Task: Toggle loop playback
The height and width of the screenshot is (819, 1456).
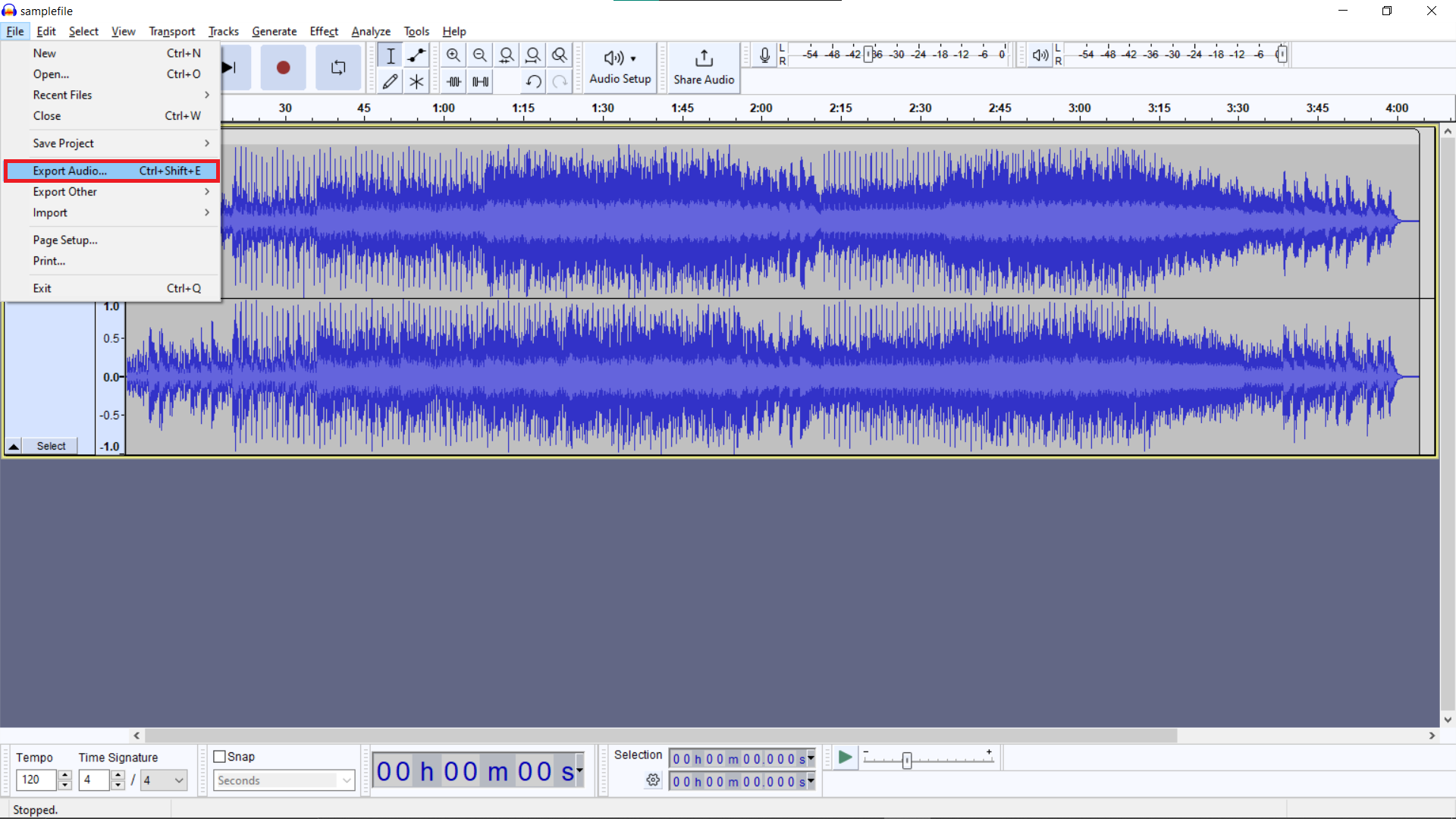Action: tap(337, 67)
